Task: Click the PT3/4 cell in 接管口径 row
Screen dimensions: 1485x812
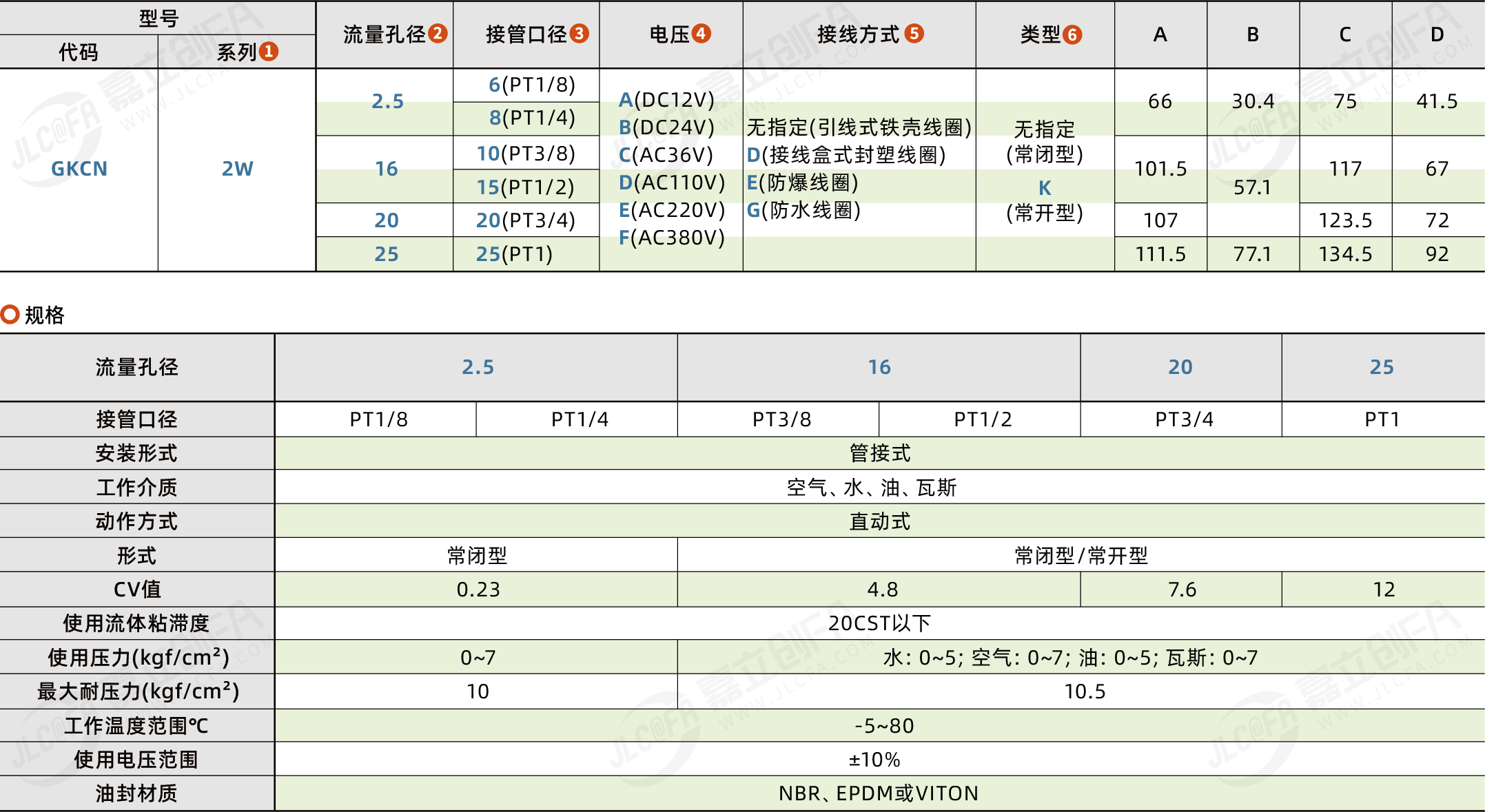Action: (1184, 419)
